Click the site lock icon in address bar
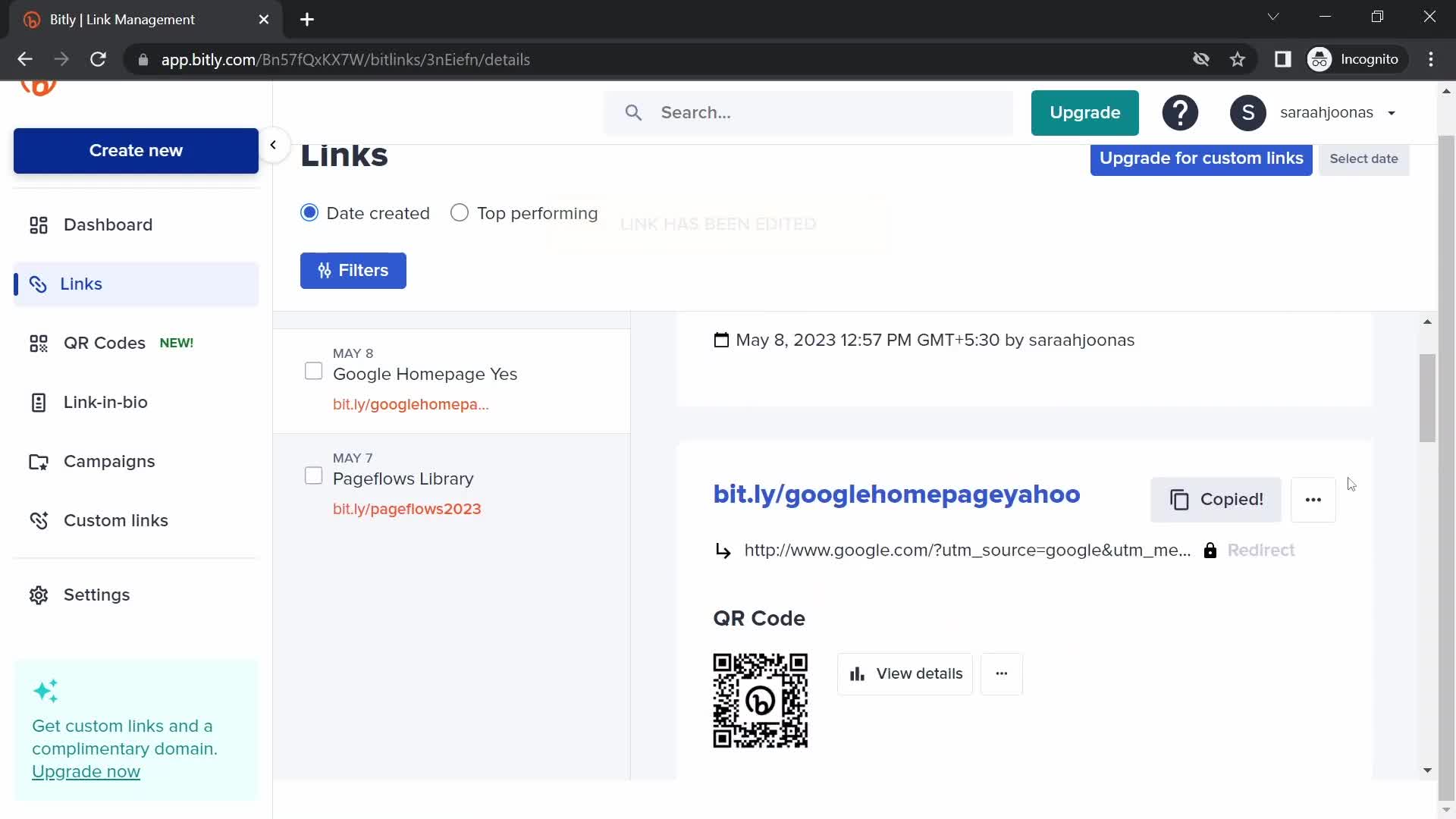1456x819 pixels. point(143,60)
